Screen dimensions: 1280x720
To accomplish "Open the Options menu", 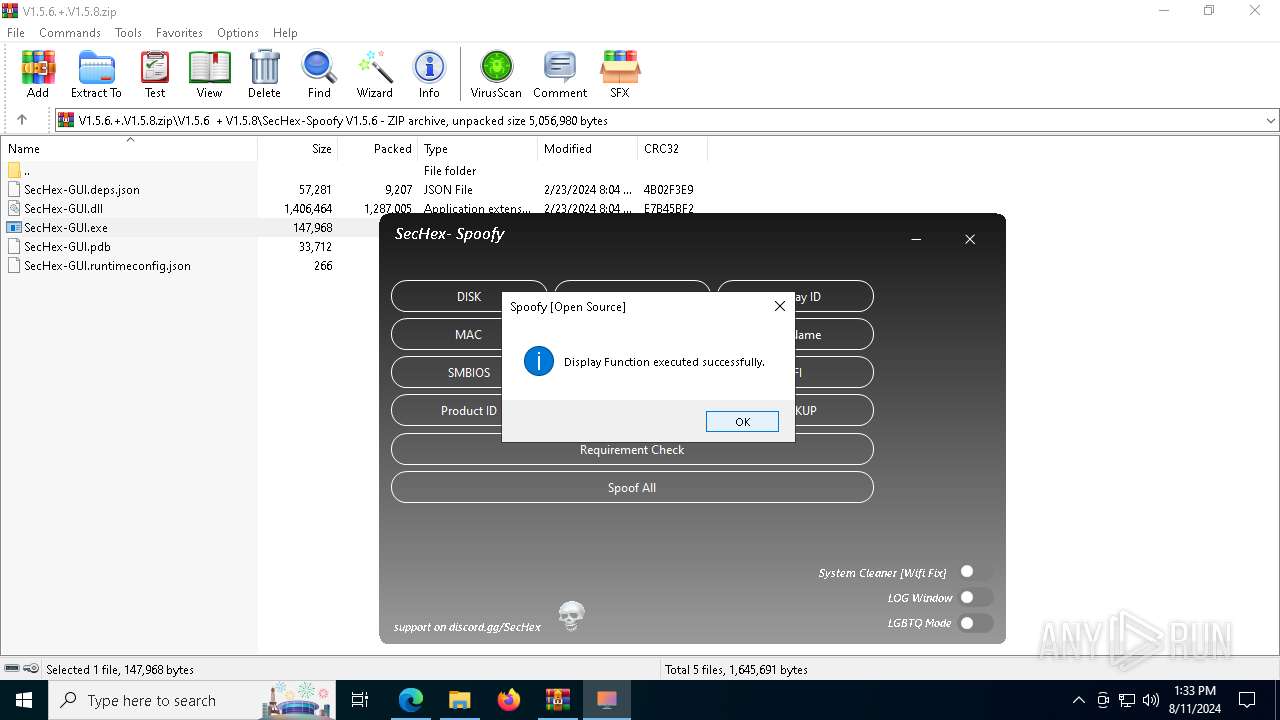I will coord(238,33).
